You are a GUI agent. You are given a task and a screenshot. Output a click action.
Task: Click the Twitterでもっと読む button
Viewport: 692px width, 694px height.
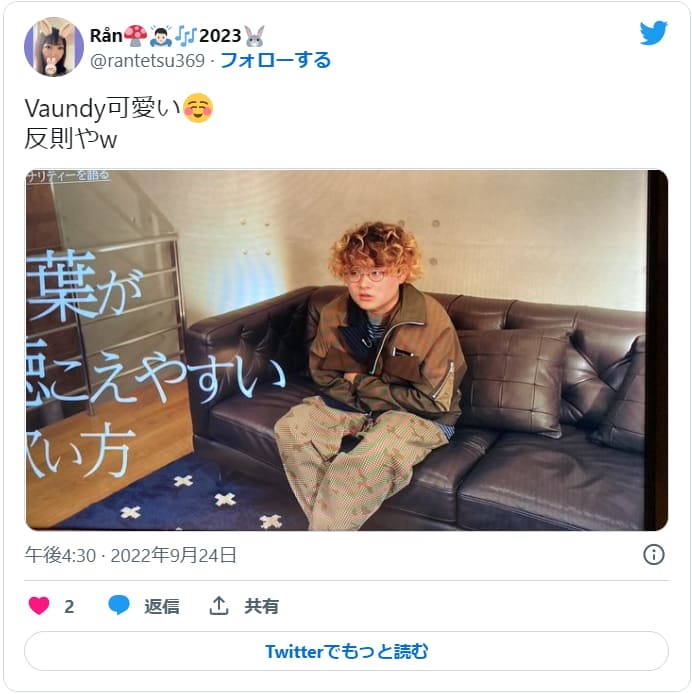(346, 651)
